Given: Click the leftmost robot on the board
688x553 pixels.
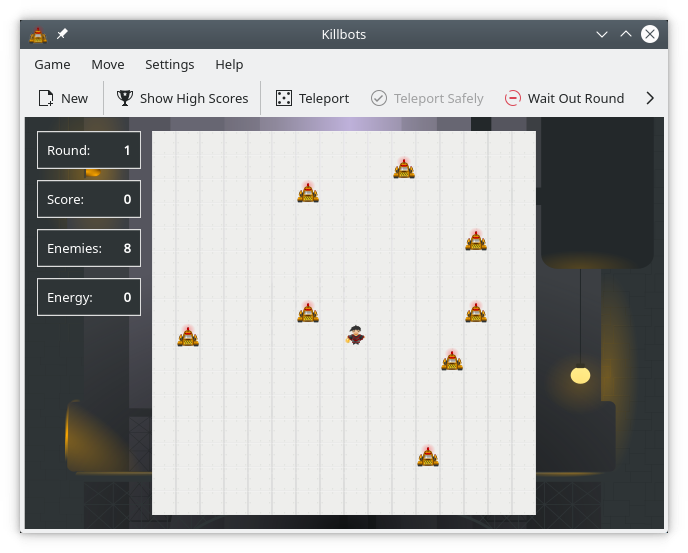Looking at the screenshot, I should pyautogui.click(x=188, y=336).
